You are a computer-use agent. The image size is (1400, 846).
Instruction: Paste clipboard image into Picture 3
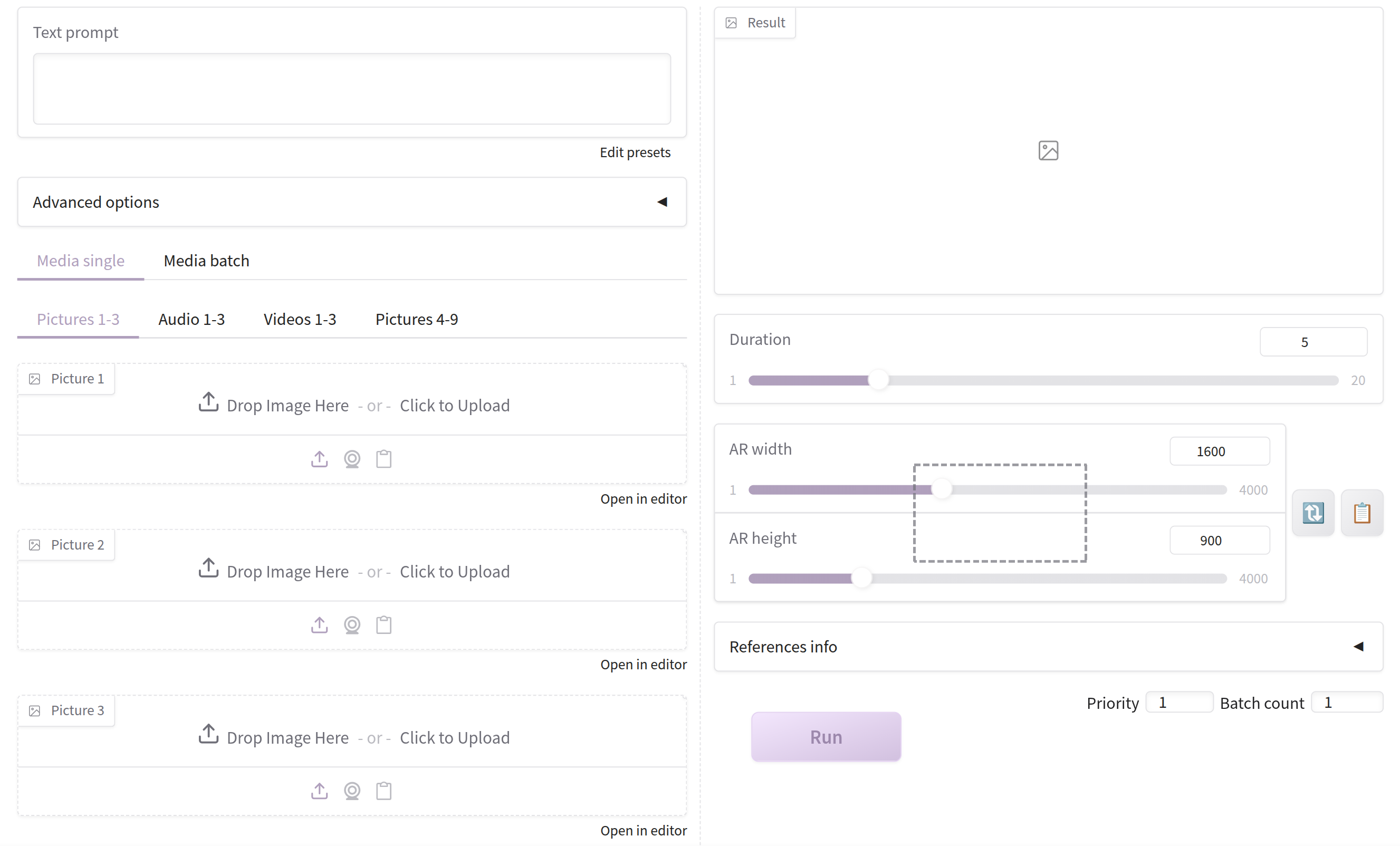point(384,790)
